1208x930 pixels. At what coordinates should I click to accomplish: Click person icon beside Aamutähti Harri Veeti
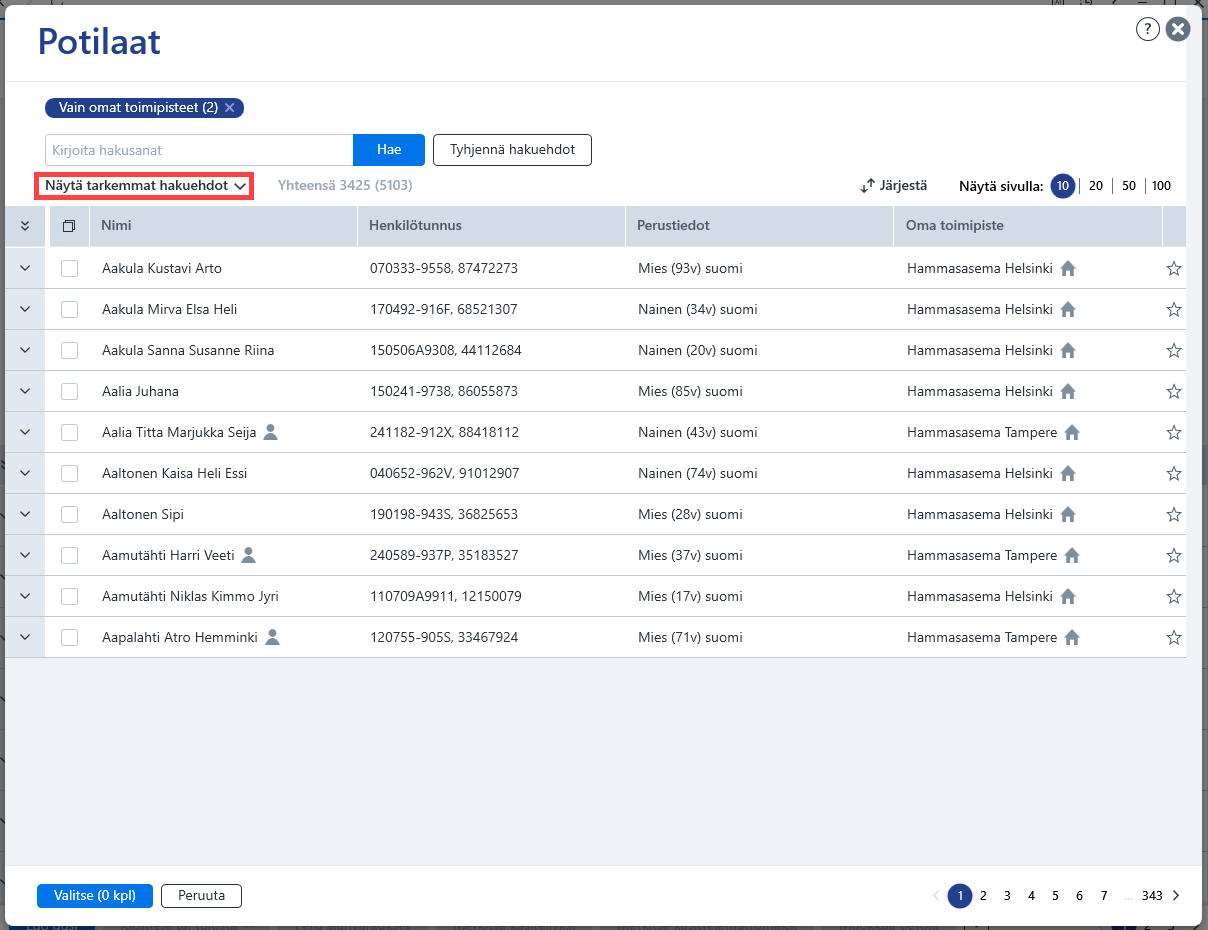249,555
